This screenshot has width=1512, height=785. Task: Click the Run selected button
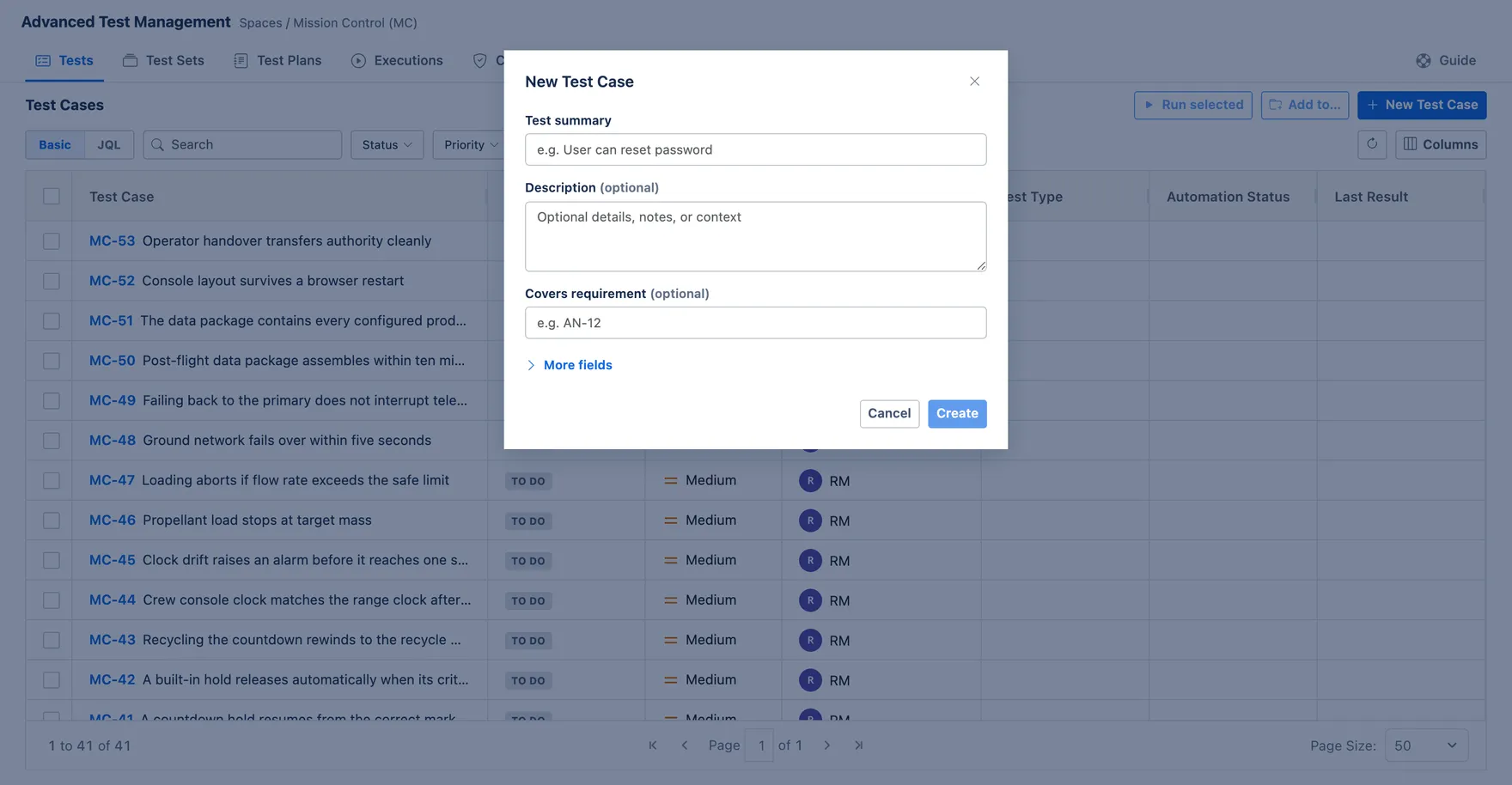pyautogui.click(x=1192, y=105)
